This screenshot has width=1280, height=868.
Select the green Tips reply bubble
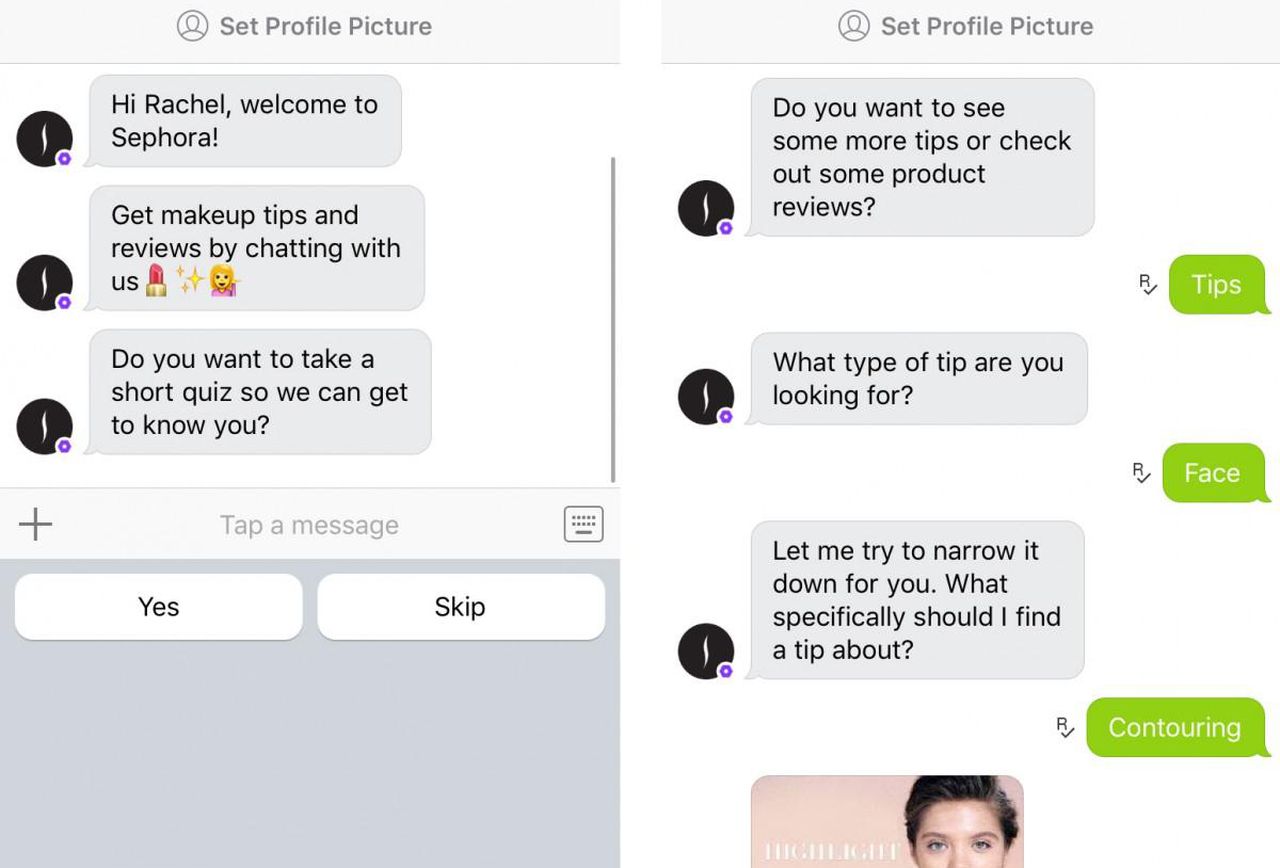(1215, 285)
